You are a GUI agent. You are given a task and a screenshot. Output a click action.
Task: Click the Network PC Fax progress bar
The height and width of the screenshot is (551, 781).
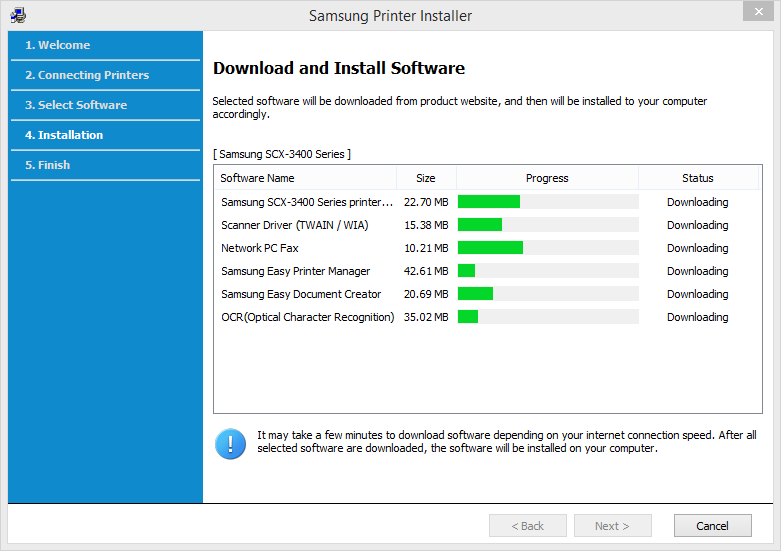(548, 248)
